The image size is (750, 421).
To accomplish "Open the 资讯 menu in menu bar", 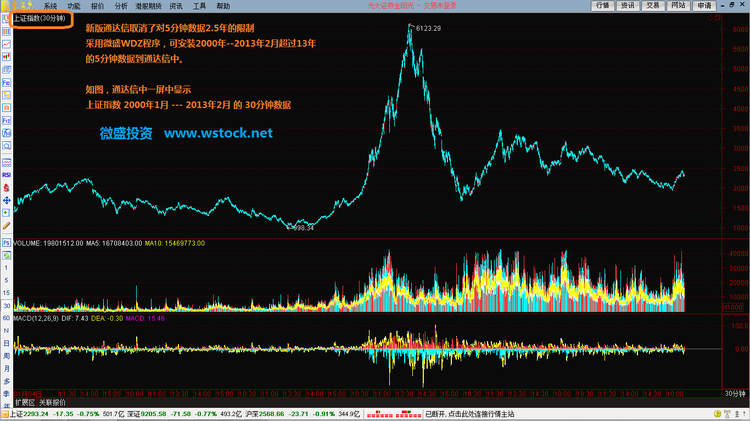I will click(176, 6).
